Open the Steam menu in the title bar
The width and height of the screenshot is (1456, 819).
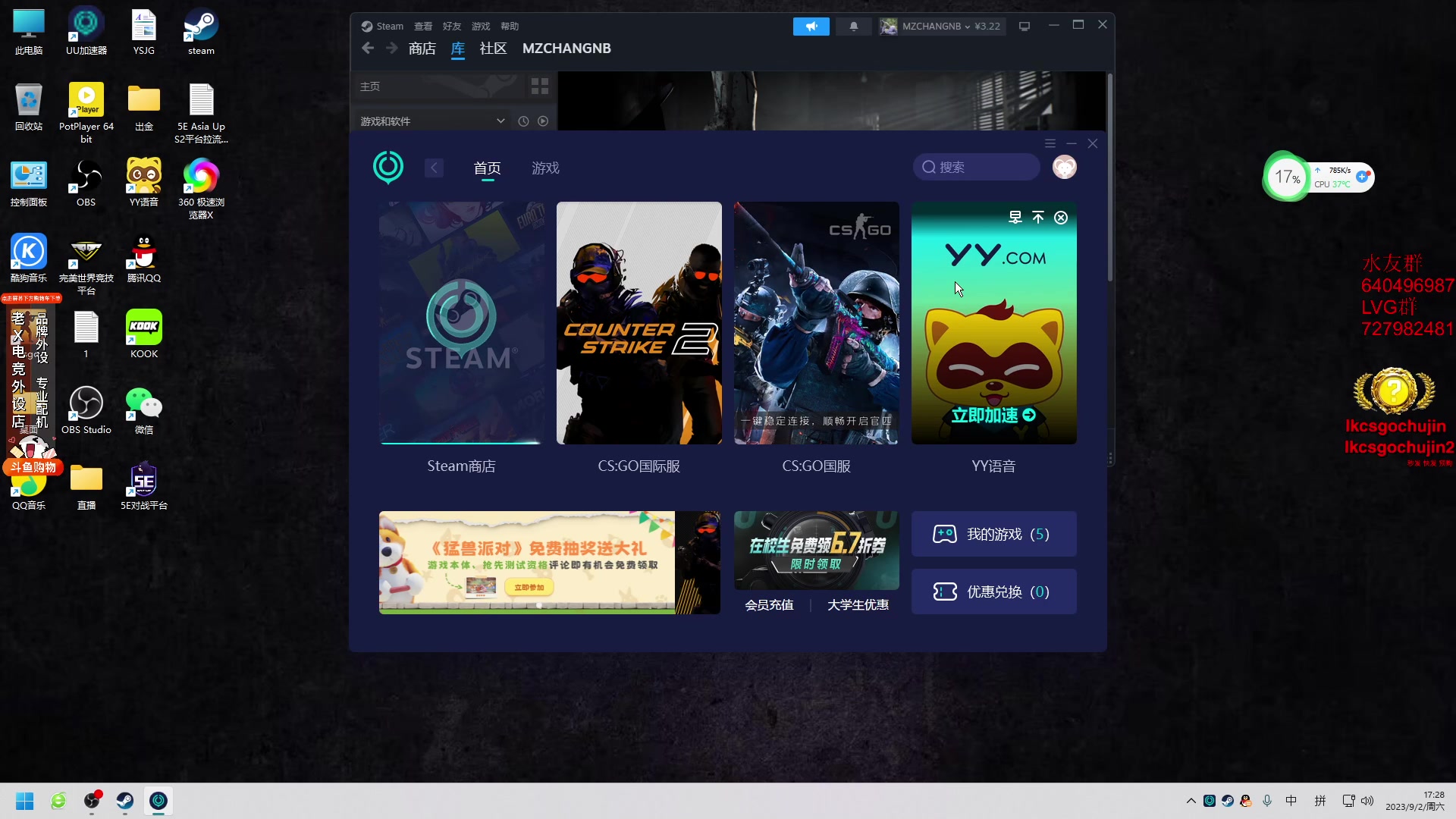(x=382, y=27)
